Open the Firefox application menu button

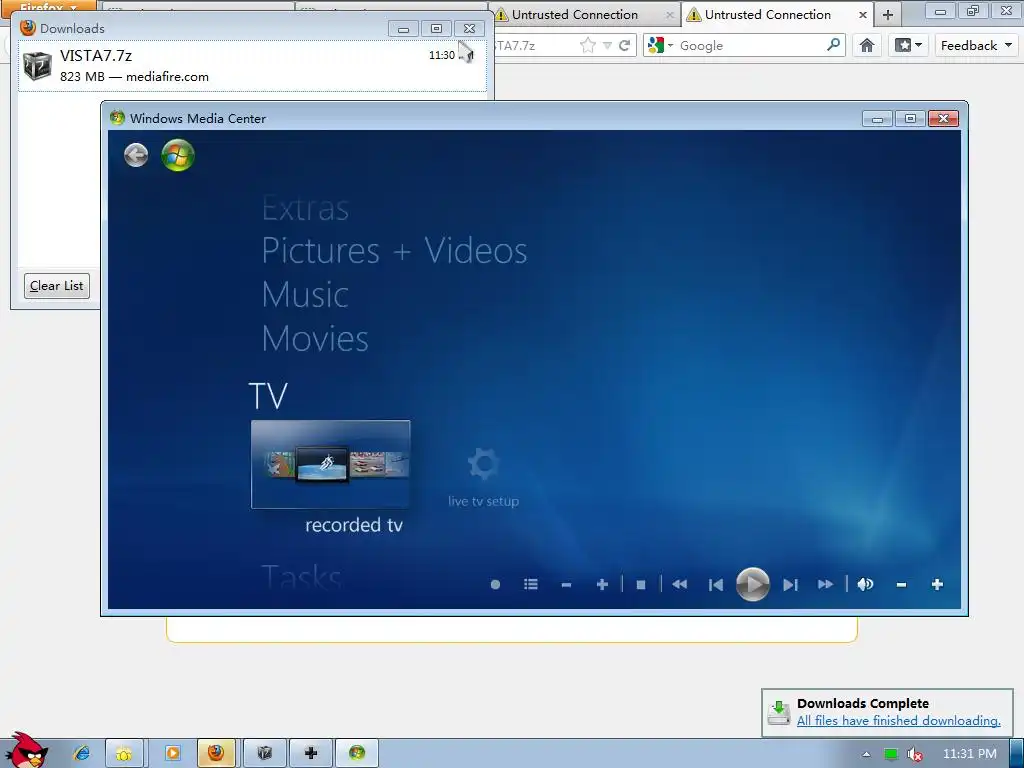tap(48, 7)
